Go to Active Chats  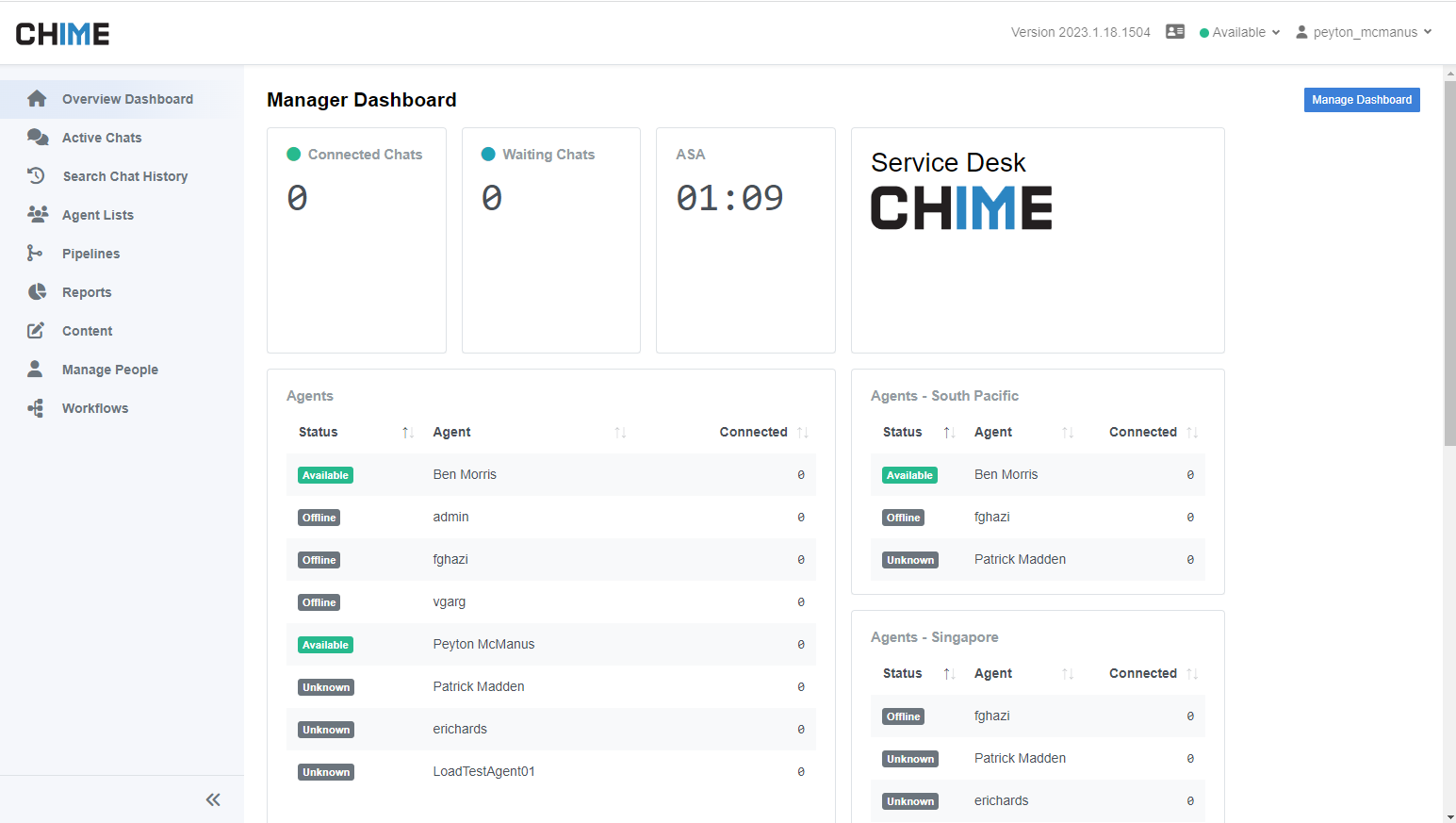tap(122, 138)
